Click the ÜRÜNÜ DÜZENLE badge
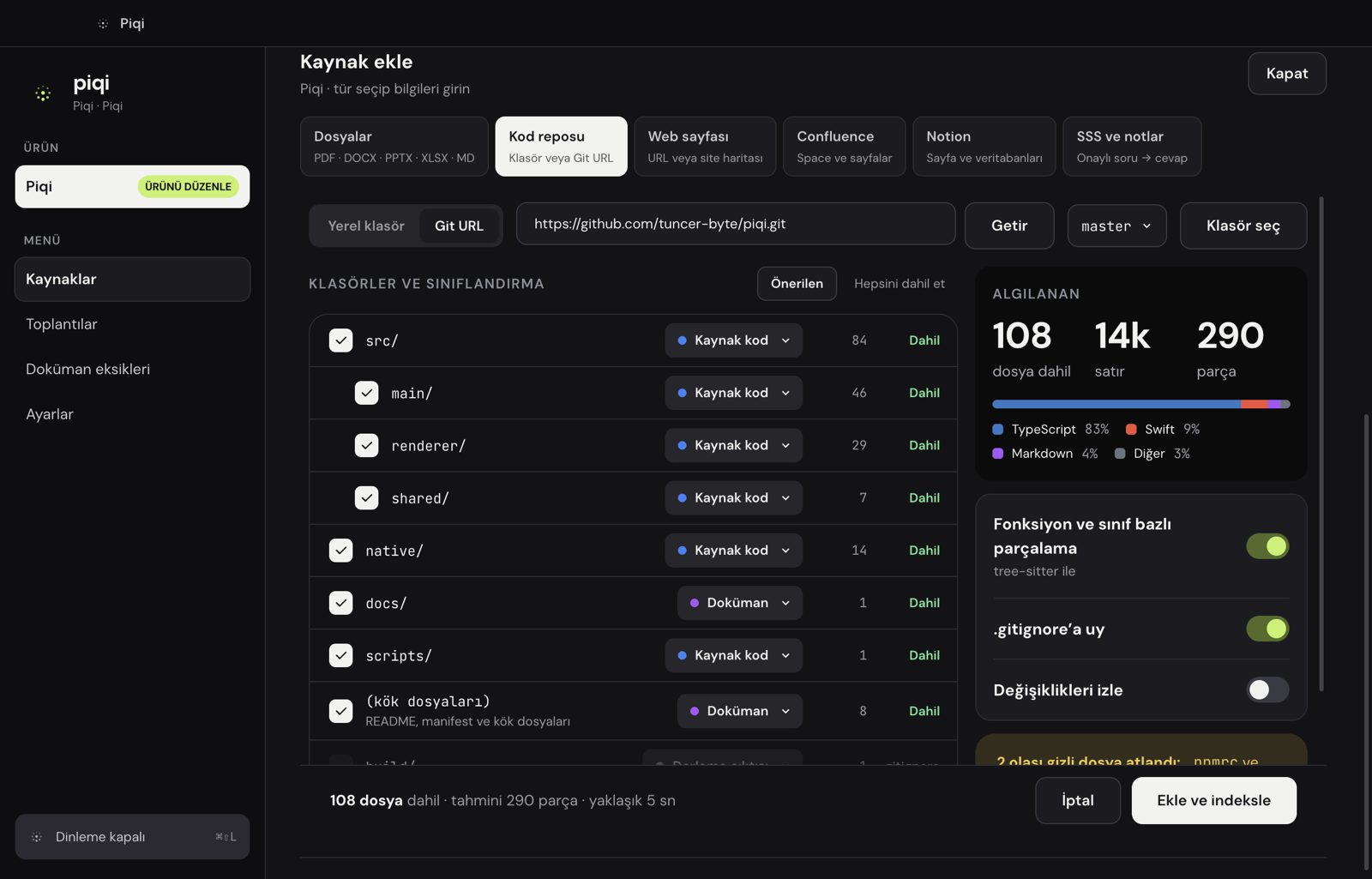The height and width of the screenshot is (879, 1372). pyautogui.click(x=188, y=186)
